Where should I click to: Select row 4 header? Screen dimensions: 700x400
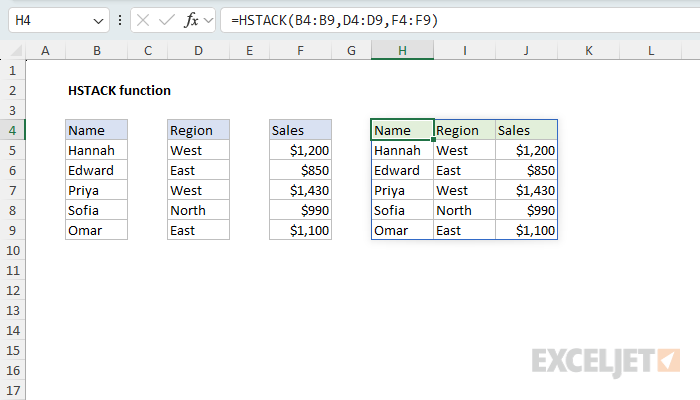12,130
